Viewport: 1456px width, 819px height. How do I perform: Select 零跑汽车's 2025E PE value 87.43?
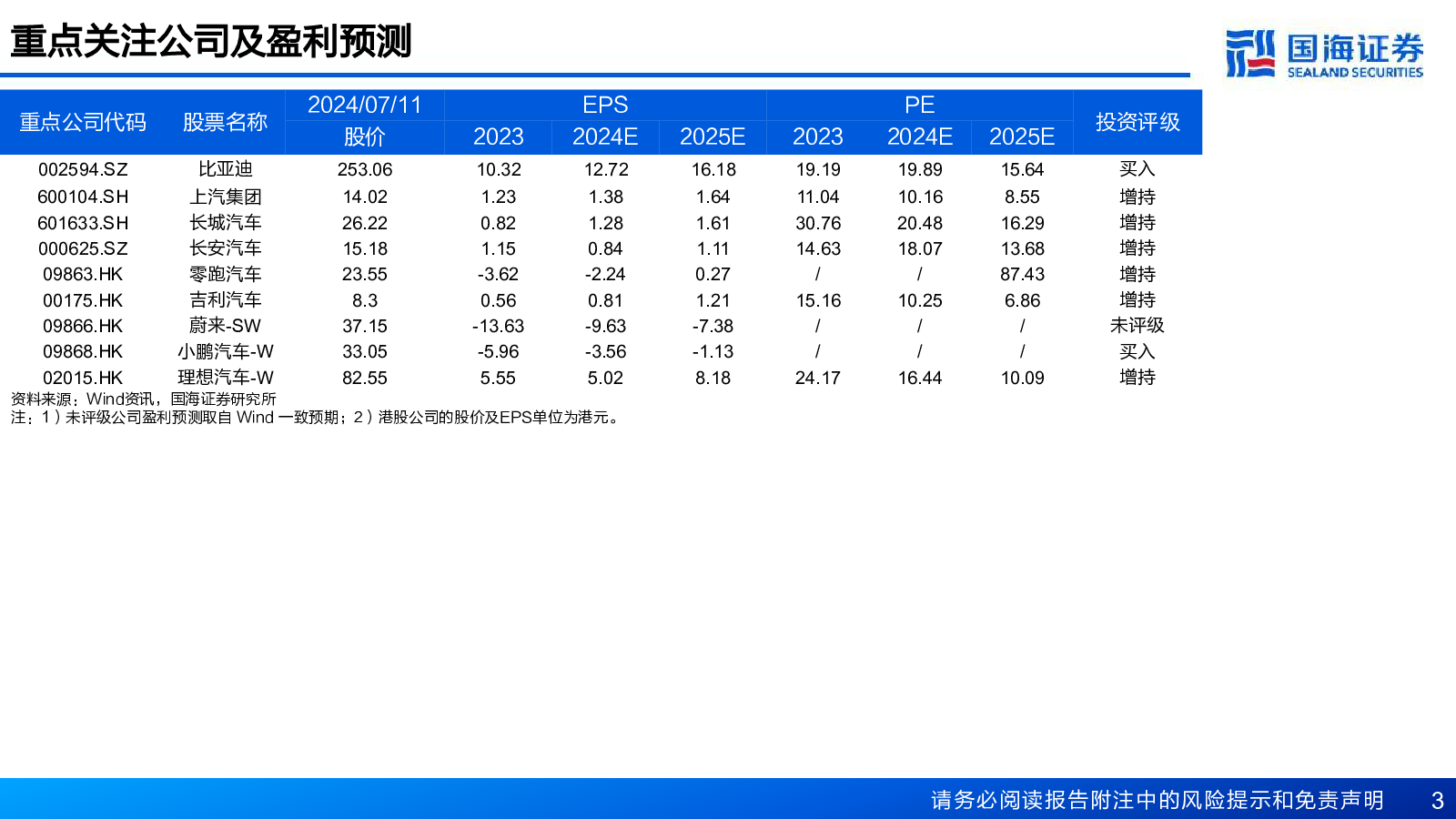tap(1023, 274)
